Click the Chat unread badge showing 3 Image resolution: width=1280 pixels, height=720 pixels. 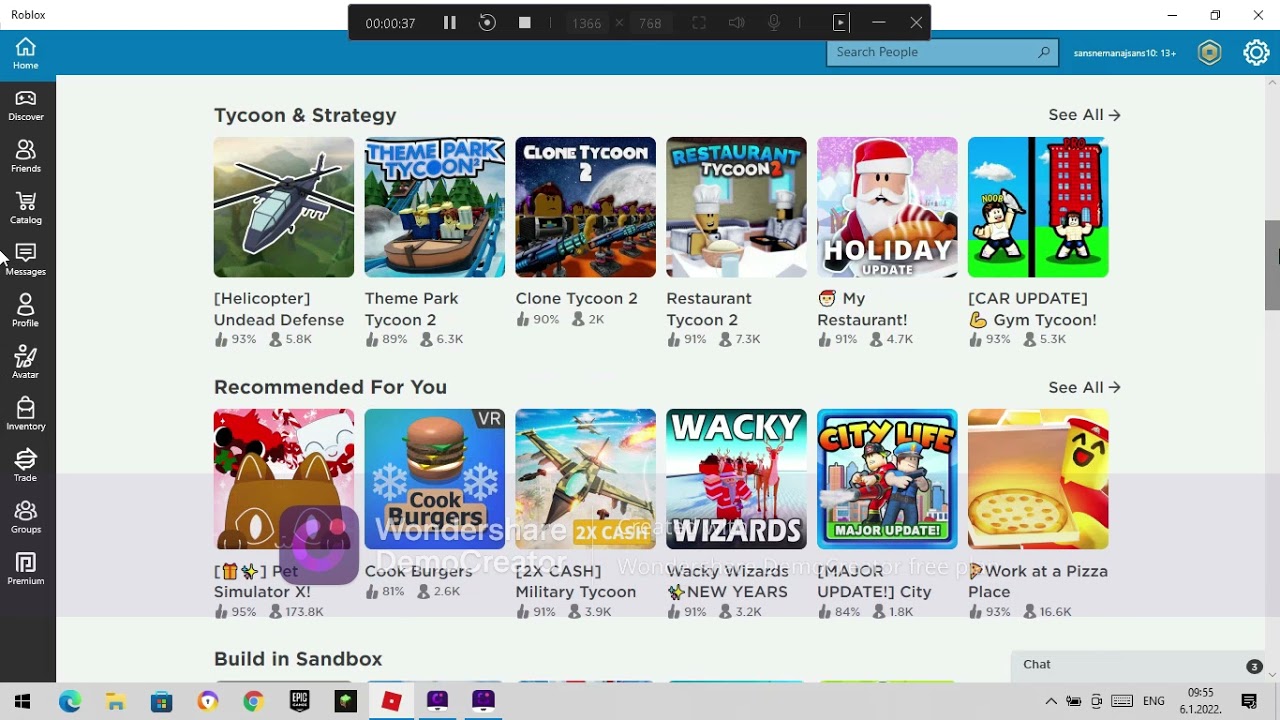click(x=1254, y=666)
